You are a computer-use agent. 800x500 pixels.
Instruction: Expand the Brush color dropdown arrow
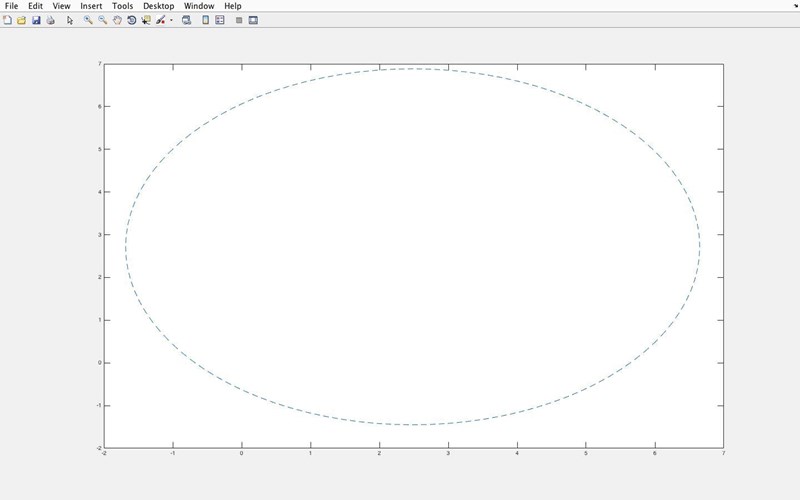[171, 20]
